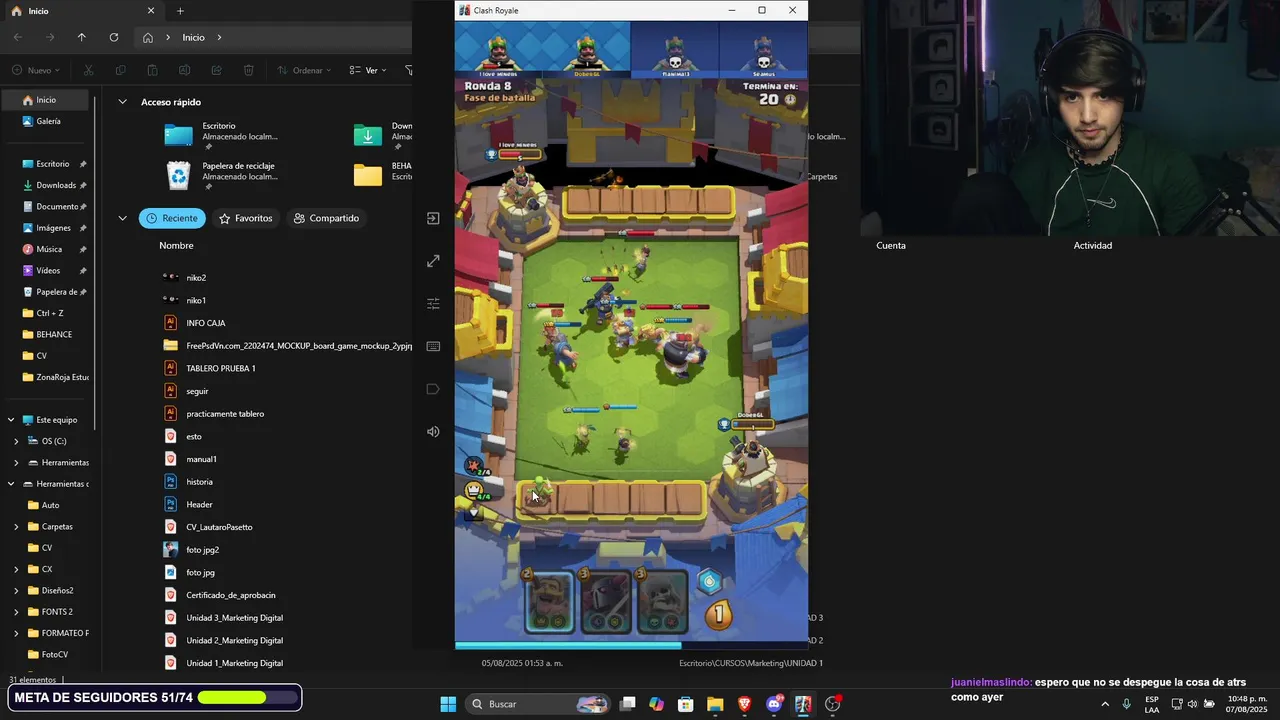Click the up-one-level arrow in Explorer

click(82, 37)
